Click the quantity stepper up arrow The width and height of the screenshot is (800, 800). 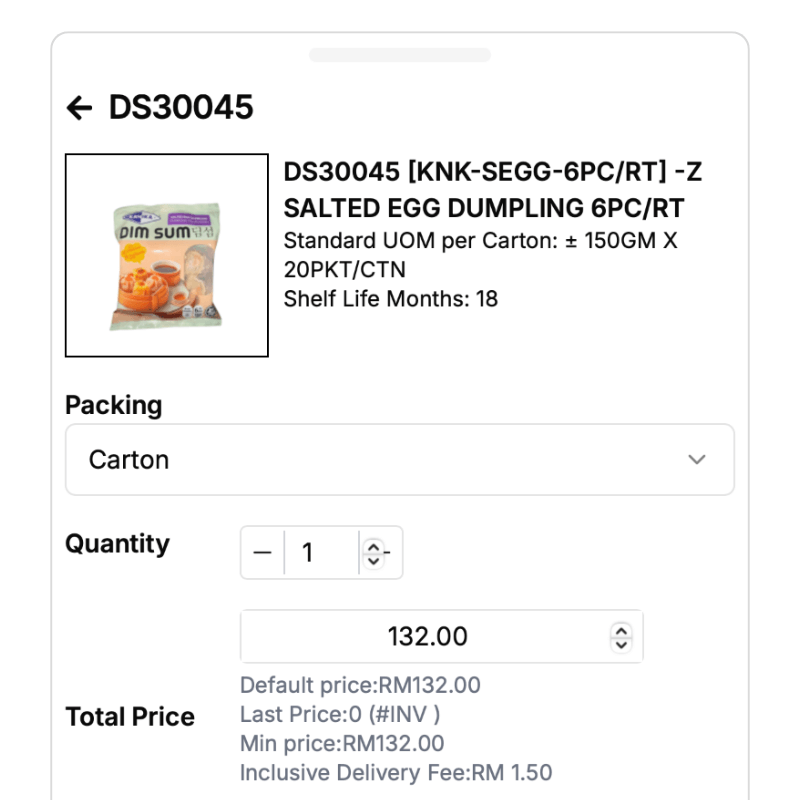click(x=374, y=547)
